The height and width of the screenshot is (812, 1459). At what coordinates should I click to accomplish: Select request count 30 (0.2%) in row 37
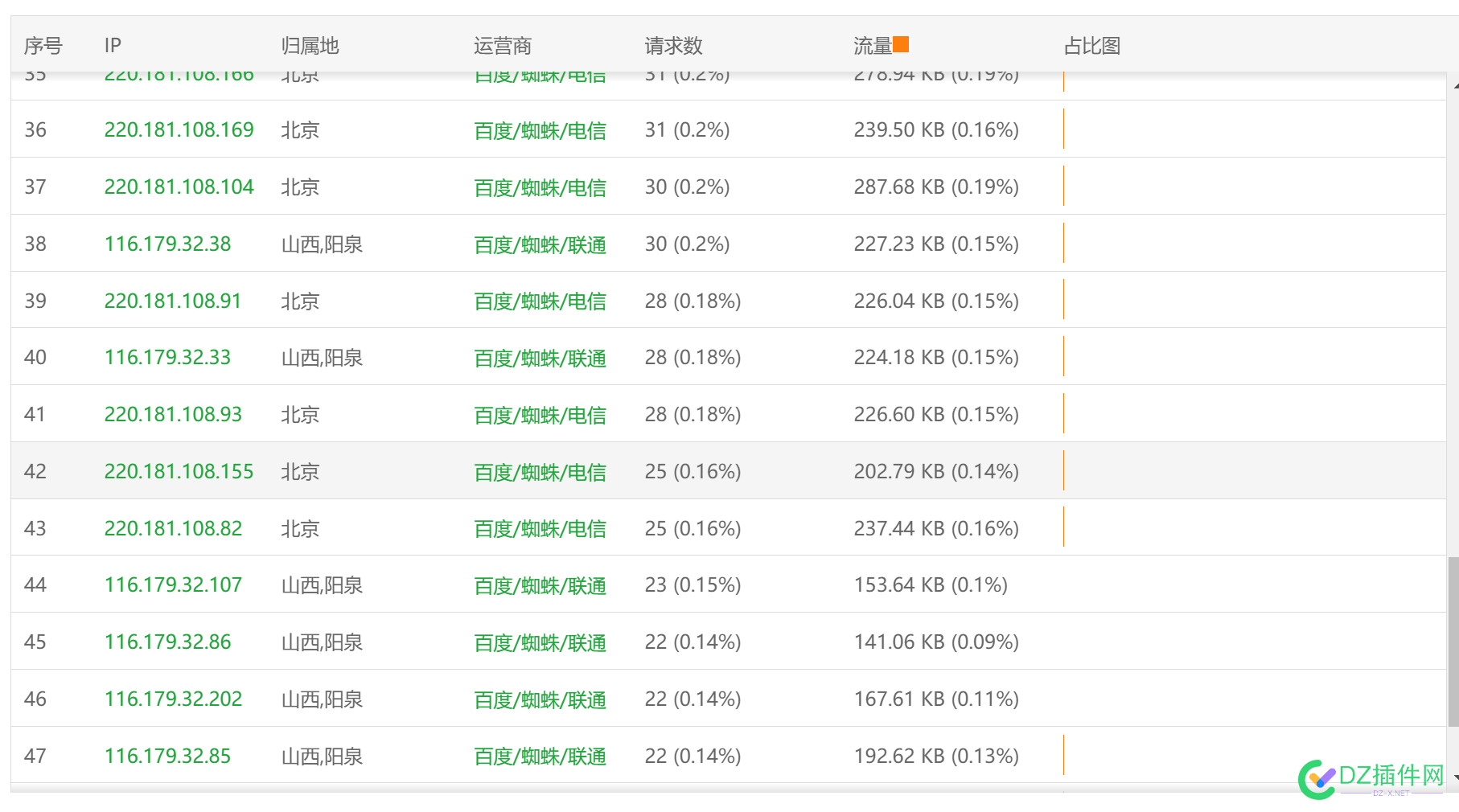687,187
